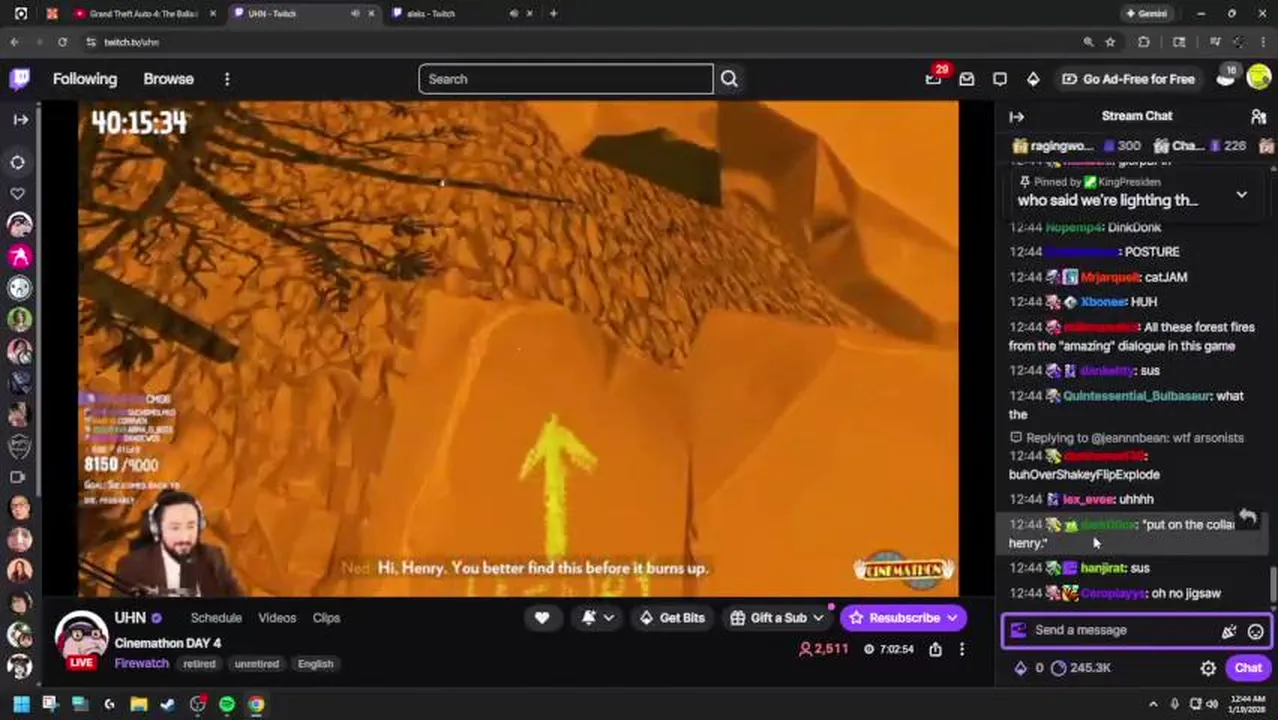
Task: Select the heart icon in left sidebar
Action: pos(18,193)
